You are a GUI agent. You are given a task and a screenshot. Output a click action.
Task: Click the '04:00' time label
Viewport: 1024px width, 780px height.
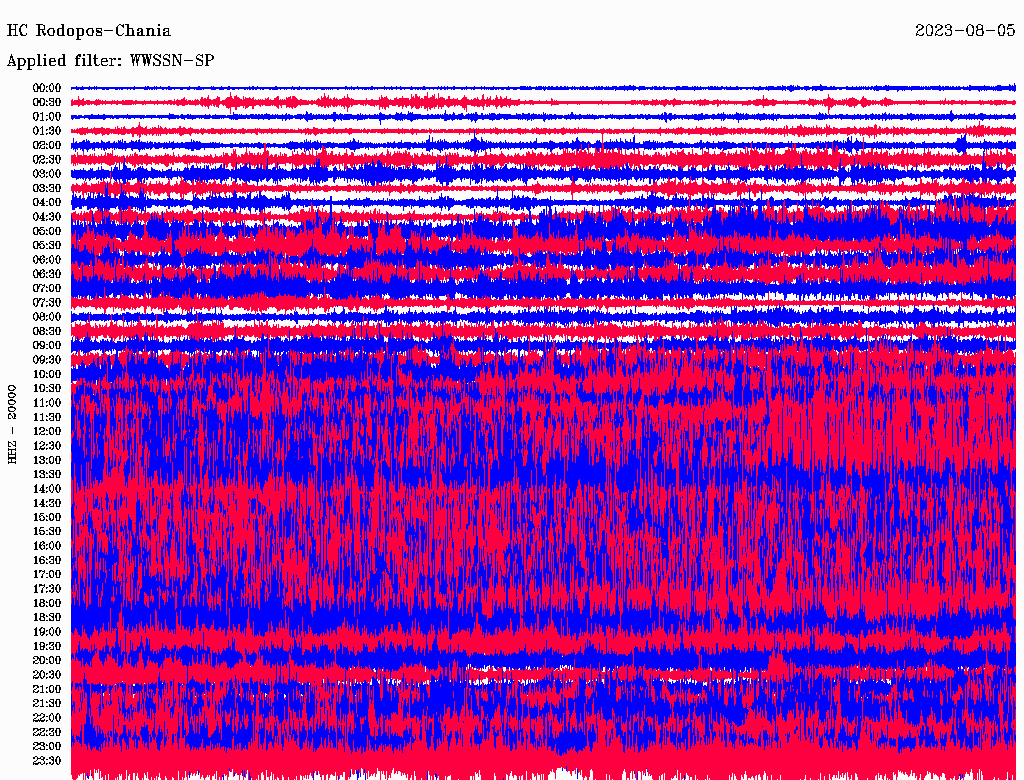47,203
